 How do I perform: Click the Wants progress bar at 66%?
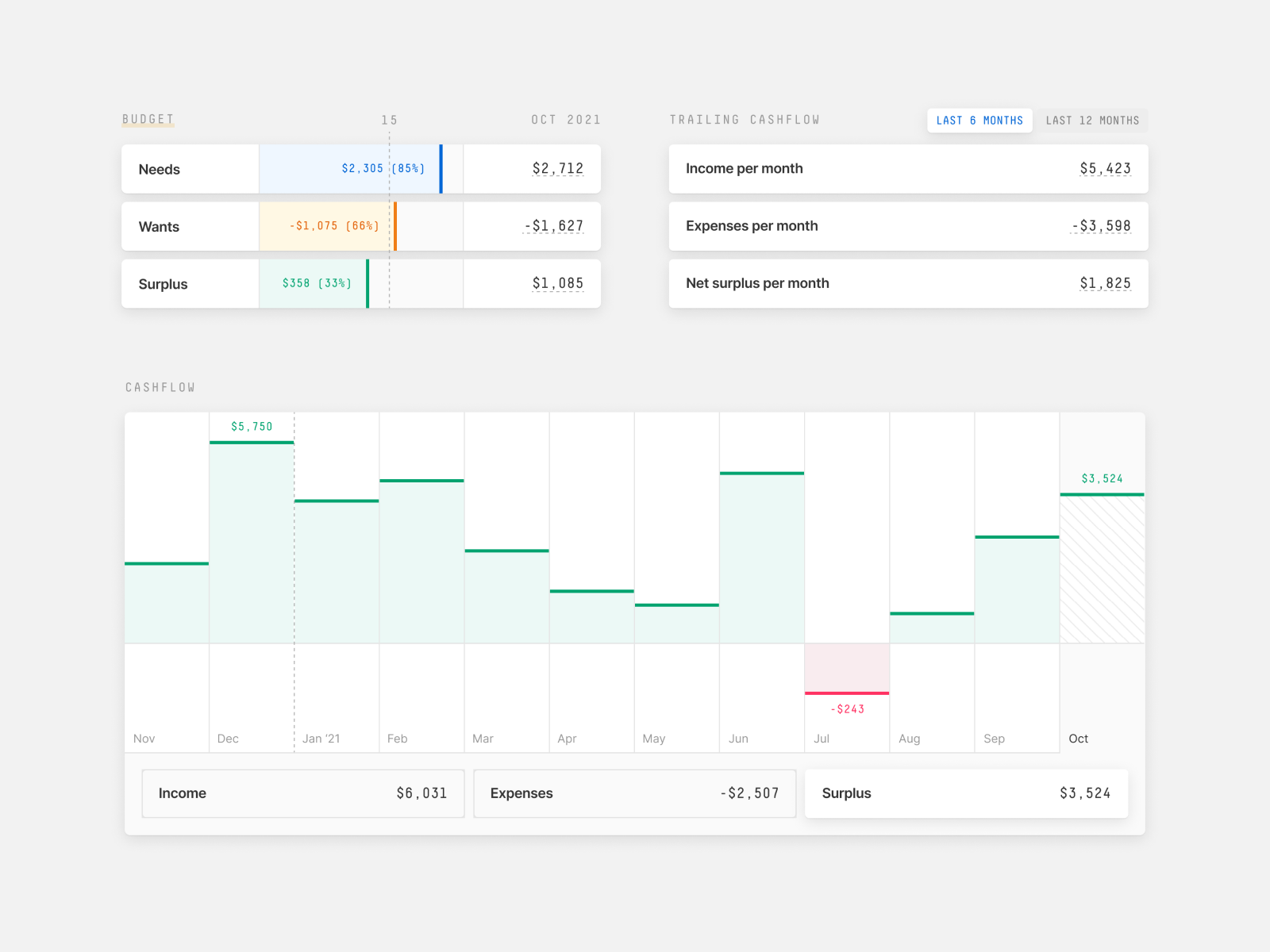[327, 226]
